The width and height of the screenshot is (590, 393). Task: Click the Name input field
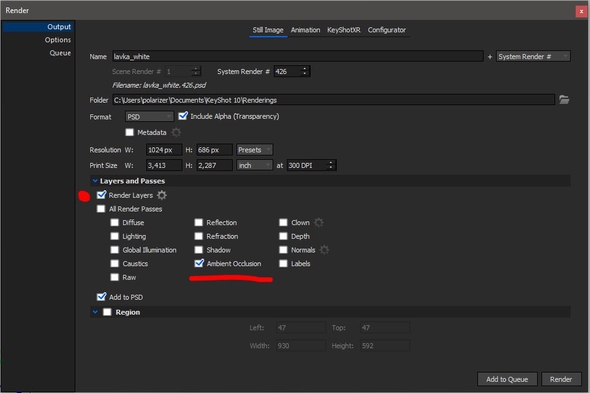(298, 56)
